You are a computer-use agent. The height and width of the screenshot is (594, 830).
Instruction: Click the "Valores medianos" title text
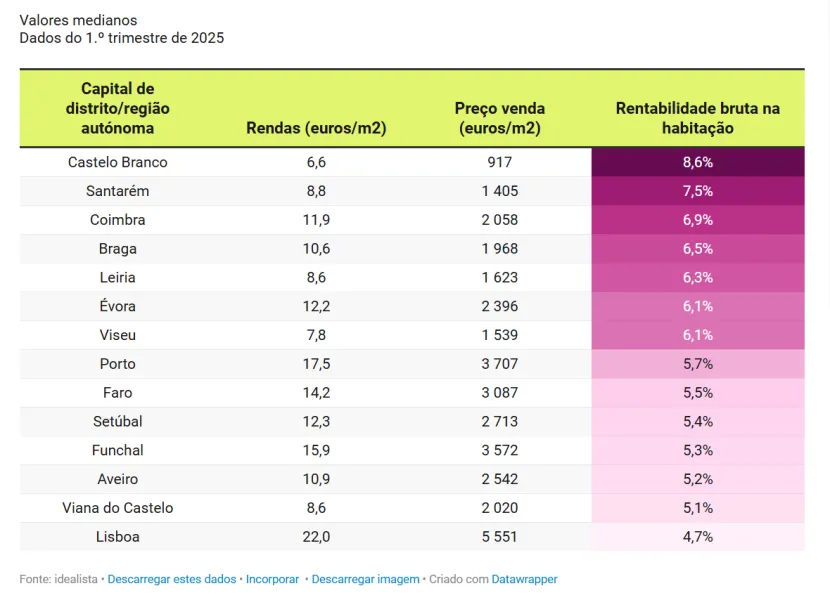[78, 20]
